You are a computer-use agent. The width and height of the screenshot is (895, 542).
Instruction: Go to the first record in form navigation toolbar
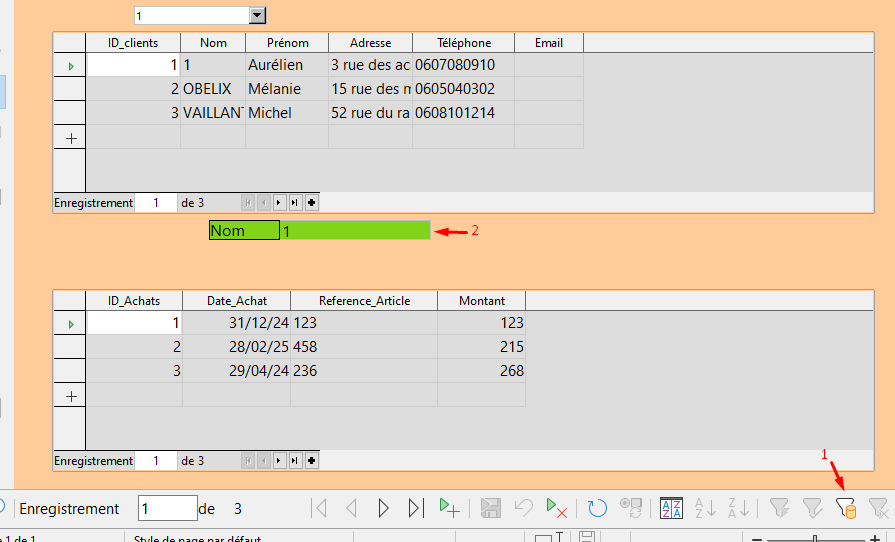coord(320,508)
